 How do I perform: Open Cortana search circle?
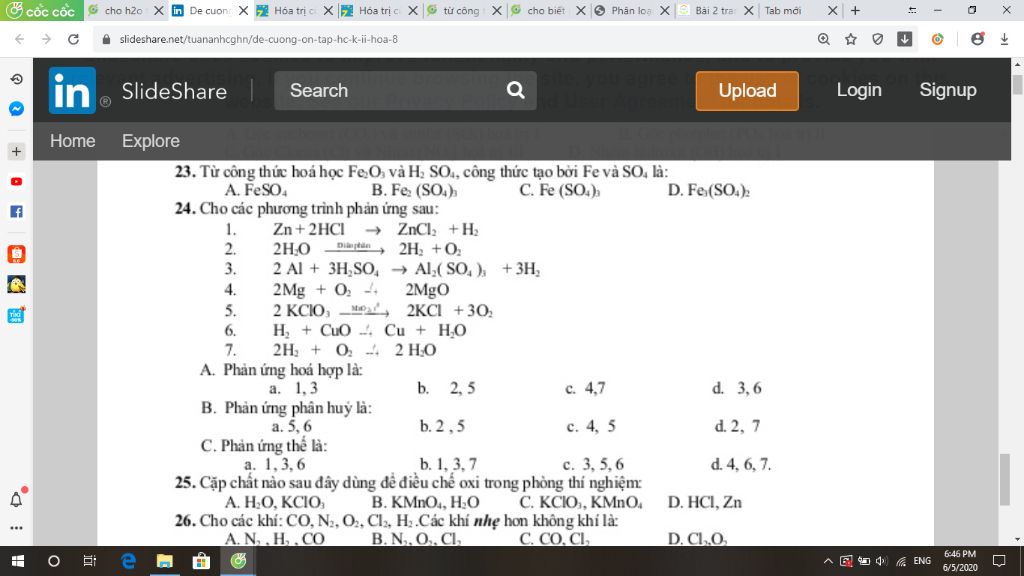tap(54, 561)
